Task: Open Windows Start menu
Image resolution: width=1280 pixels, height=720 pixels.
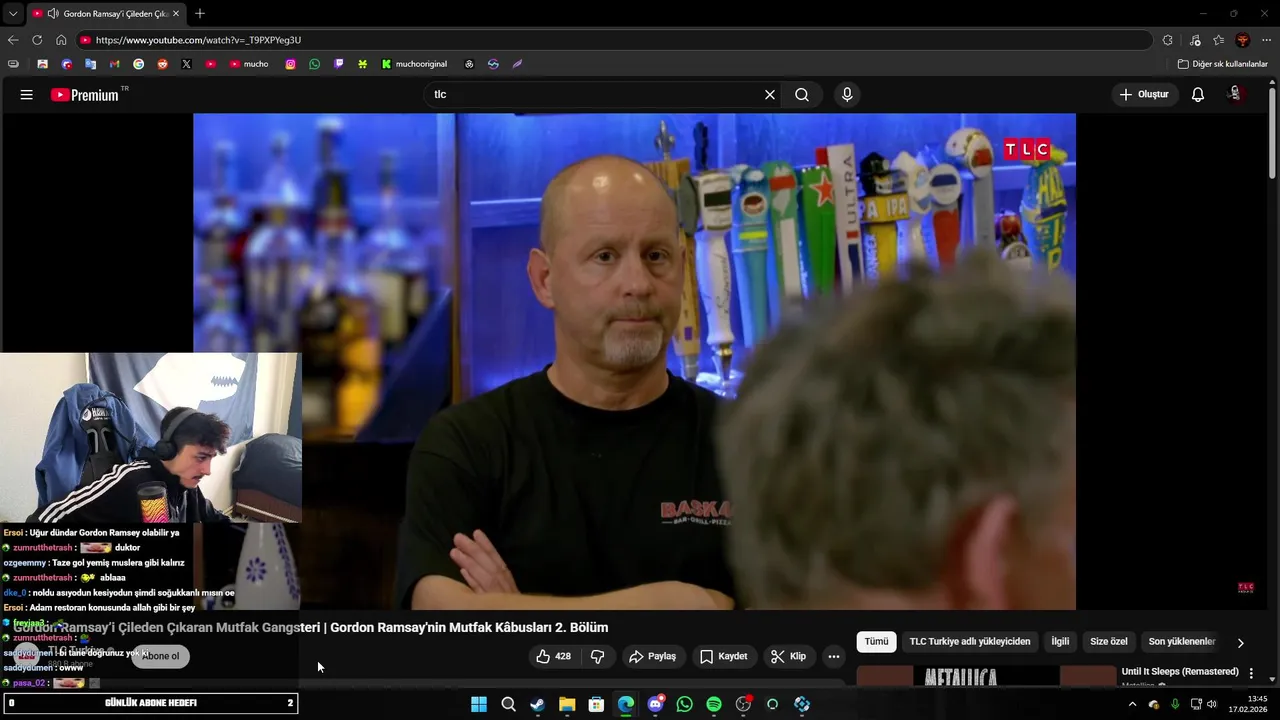Action: 479,704
